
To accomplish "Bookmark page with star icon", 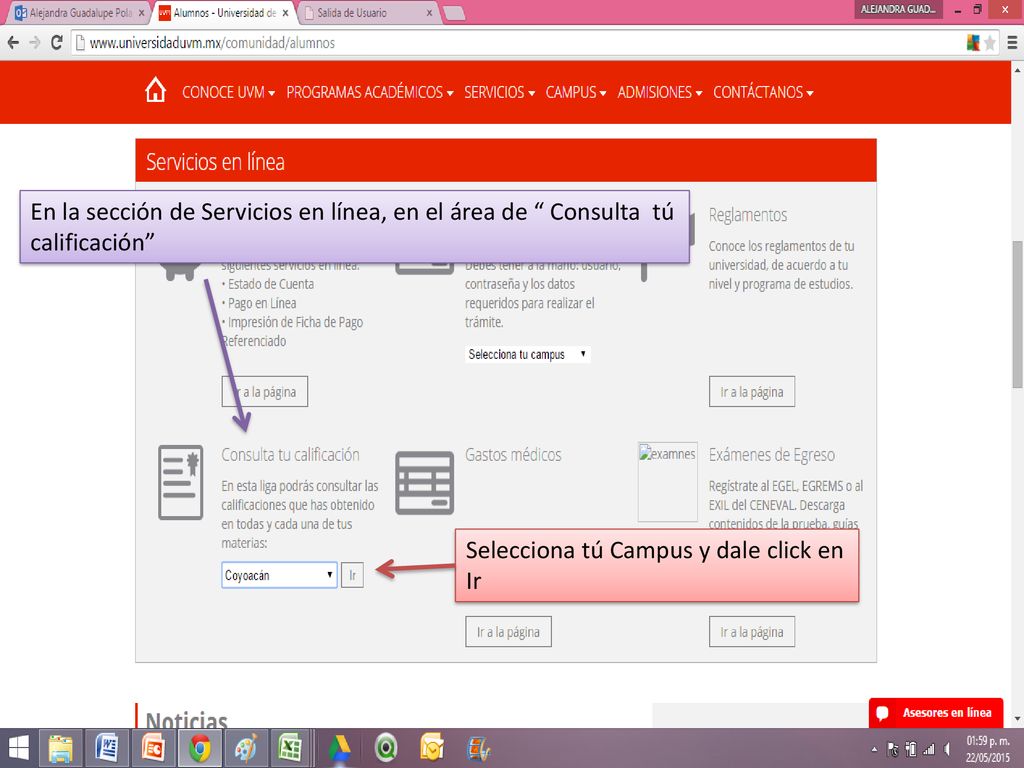I will coord(990,43).
